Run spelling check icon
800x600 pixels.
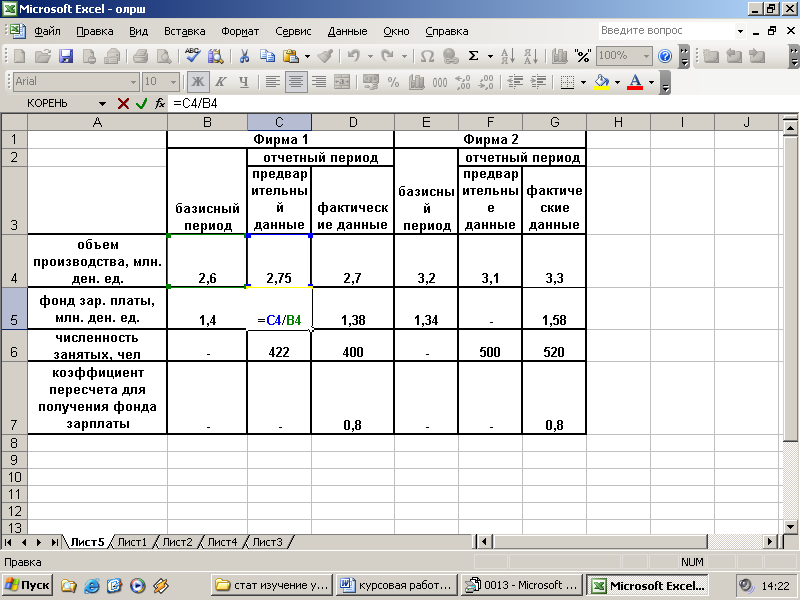coord(192,56)
